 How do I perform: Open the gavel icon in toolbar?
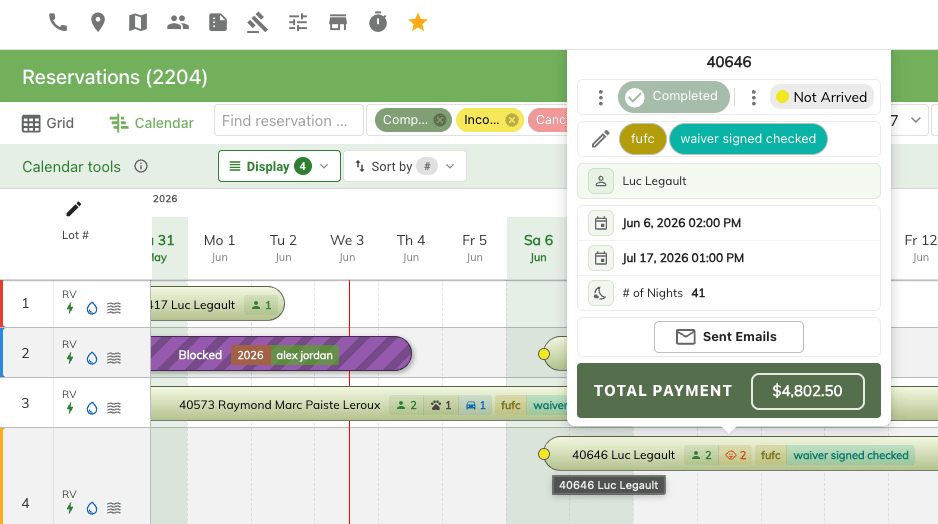pyautogui.click(x=257, y=23)
